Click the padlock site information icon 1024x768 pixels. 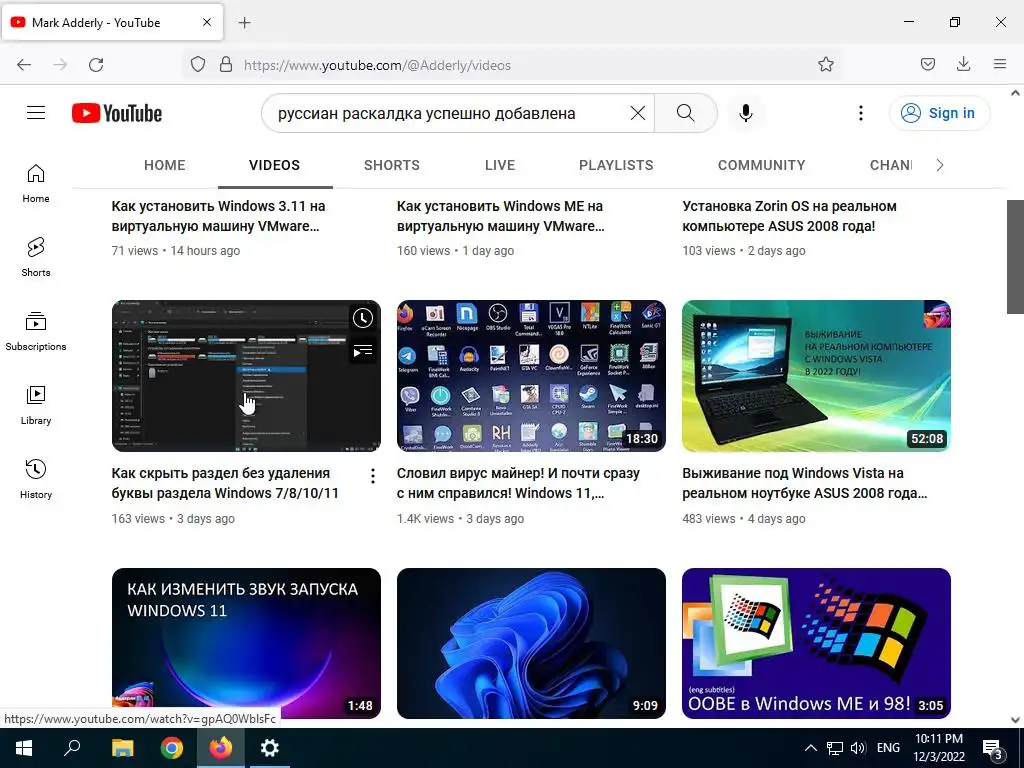pos(226,65)
